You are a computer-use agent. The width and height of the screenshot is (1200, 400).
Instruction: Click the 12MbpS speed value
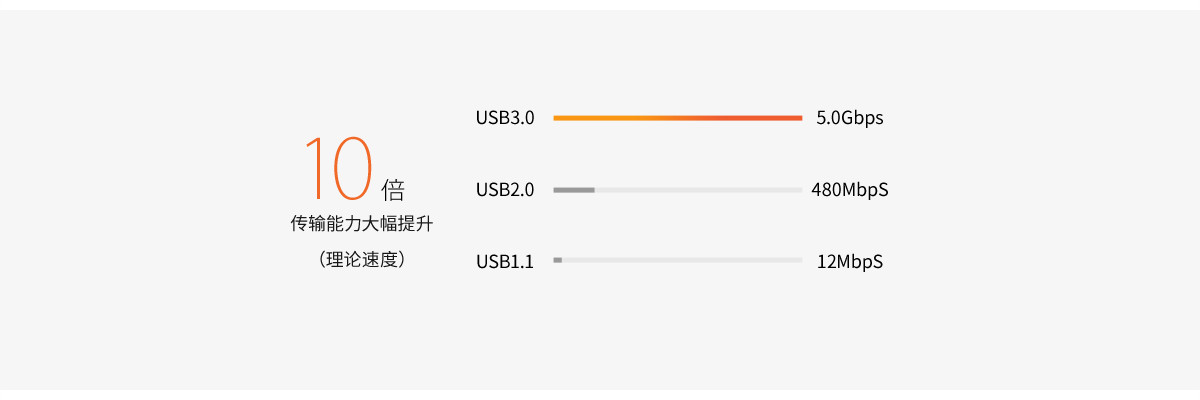tap(850, 262)
